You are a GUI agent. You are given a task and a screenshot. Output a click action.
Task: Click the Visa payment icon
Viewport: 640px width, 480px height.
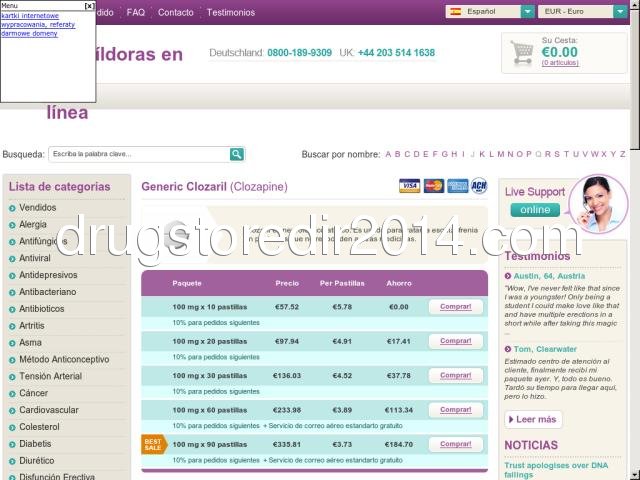(x=409, y=186)
